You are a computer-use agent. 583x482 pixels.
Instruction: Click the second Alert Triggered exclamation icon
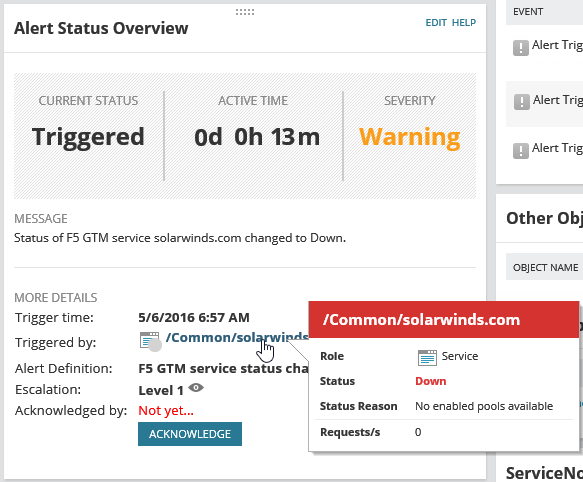[x=521, y=102]
